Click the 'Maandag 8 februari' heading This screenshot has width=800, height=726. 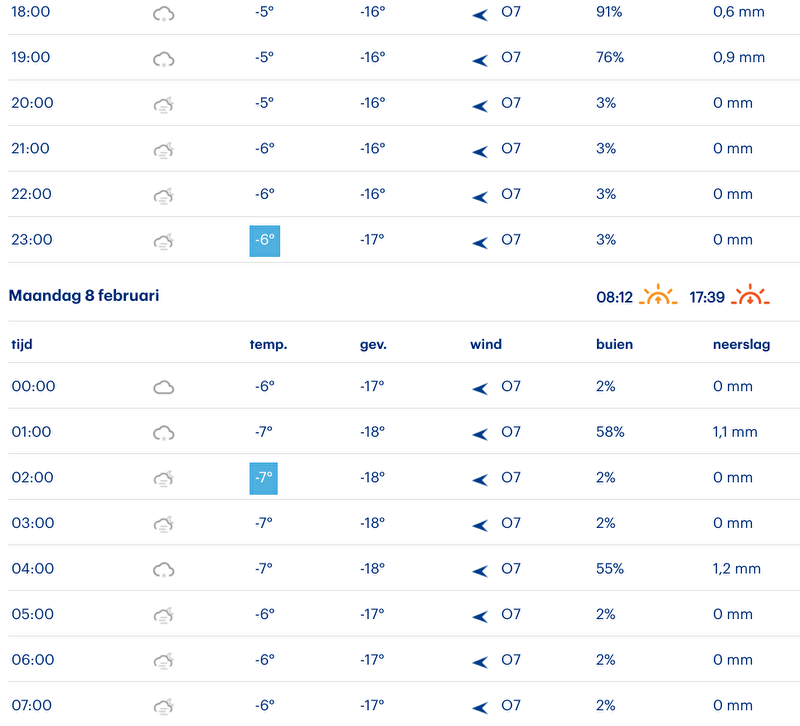tap(84, 296)
